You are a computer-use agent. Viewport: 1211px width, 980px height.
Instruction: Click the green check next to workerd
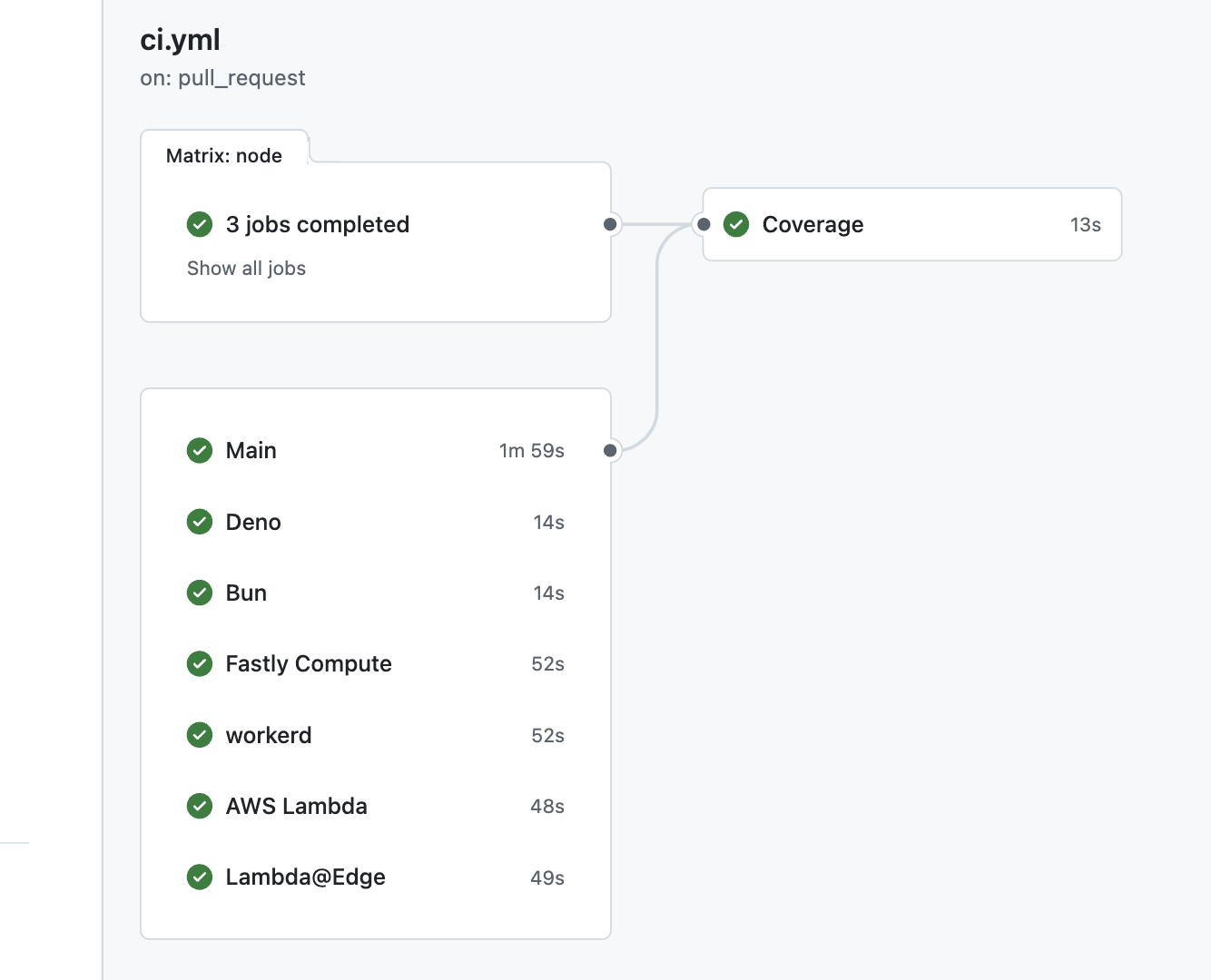tap(200, 735)
